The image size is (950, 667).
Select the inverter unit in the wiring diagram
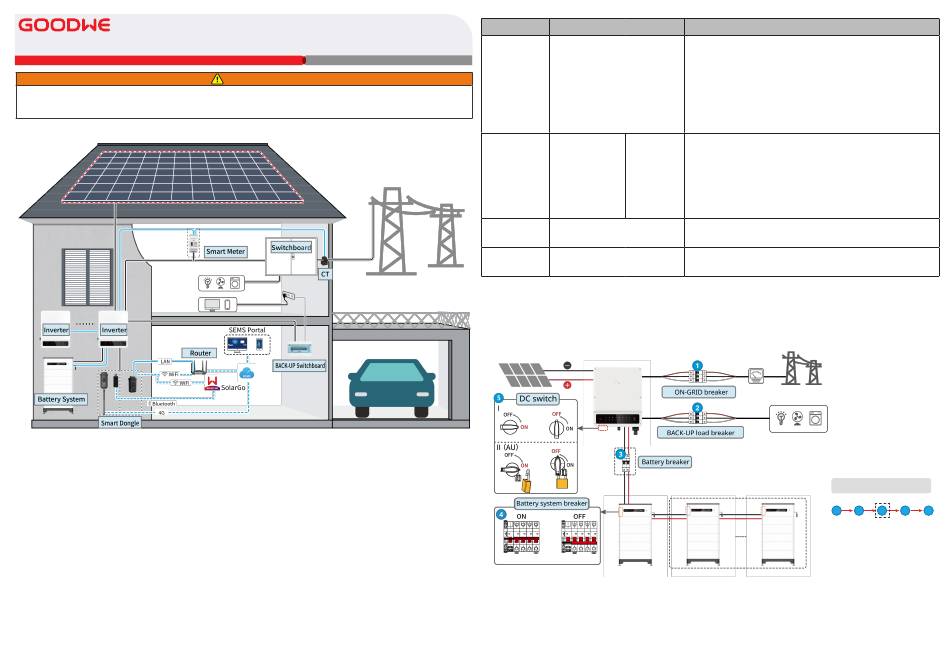click(617, 396)
